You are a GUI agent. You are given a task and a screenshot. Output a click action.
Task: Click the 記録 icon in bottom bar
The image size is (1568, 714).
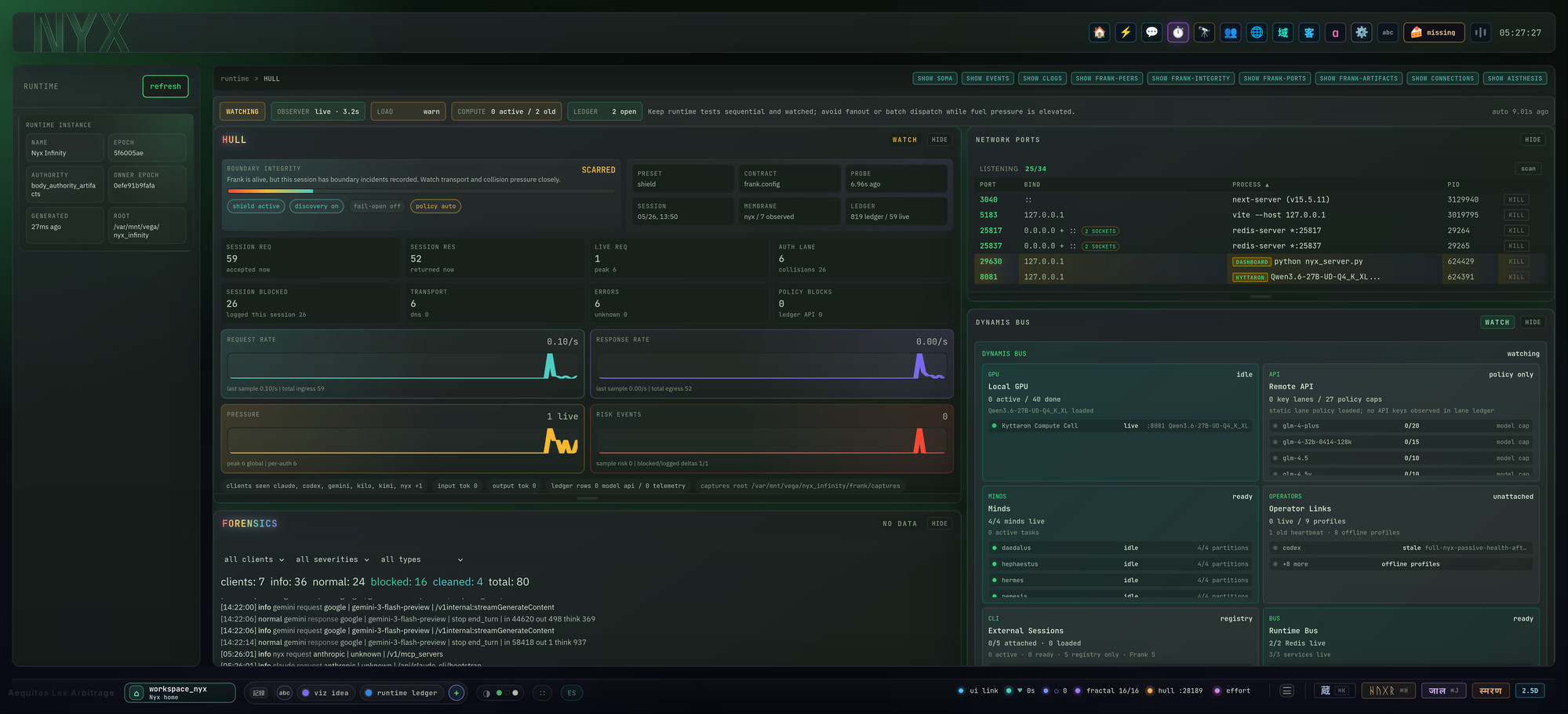[x=259, y=693]
